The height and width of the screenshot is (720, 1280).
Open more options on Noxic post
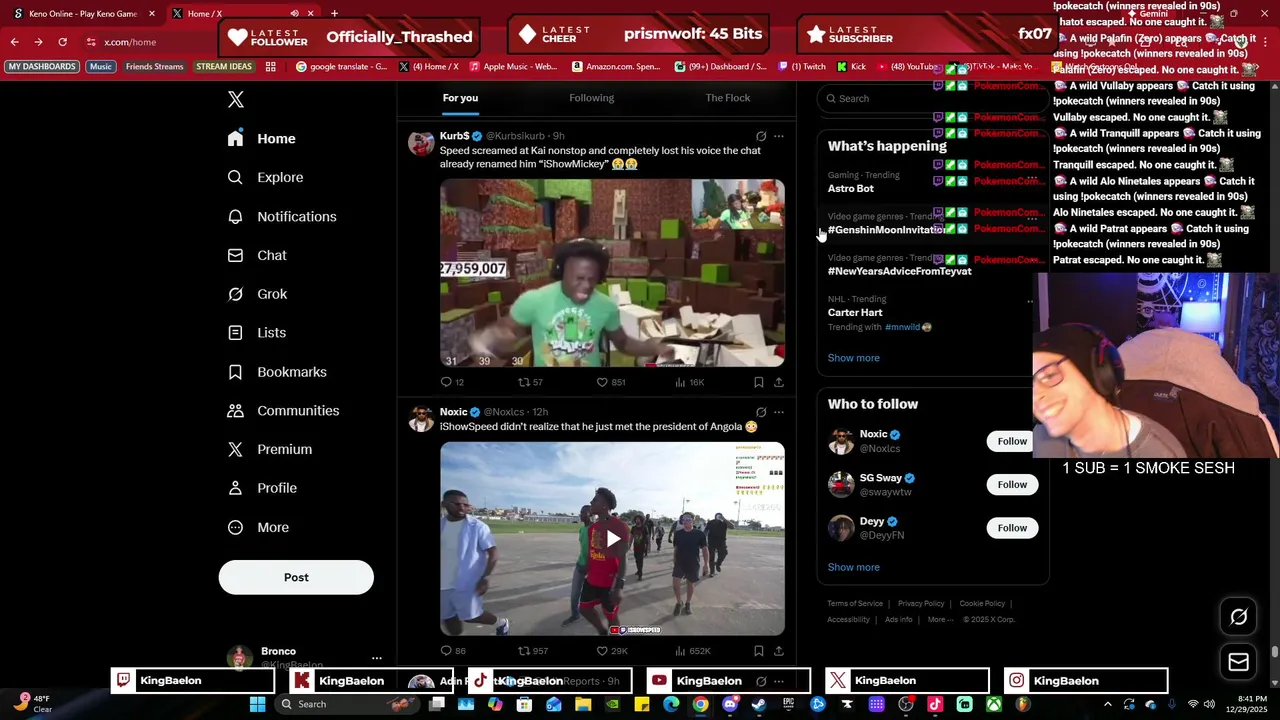(x=779, y=412)
